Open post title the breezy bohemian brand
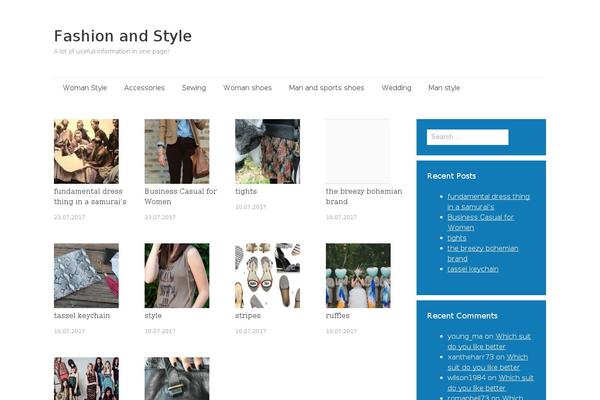This screenshot has height=400, width=600. pos(364,196)
